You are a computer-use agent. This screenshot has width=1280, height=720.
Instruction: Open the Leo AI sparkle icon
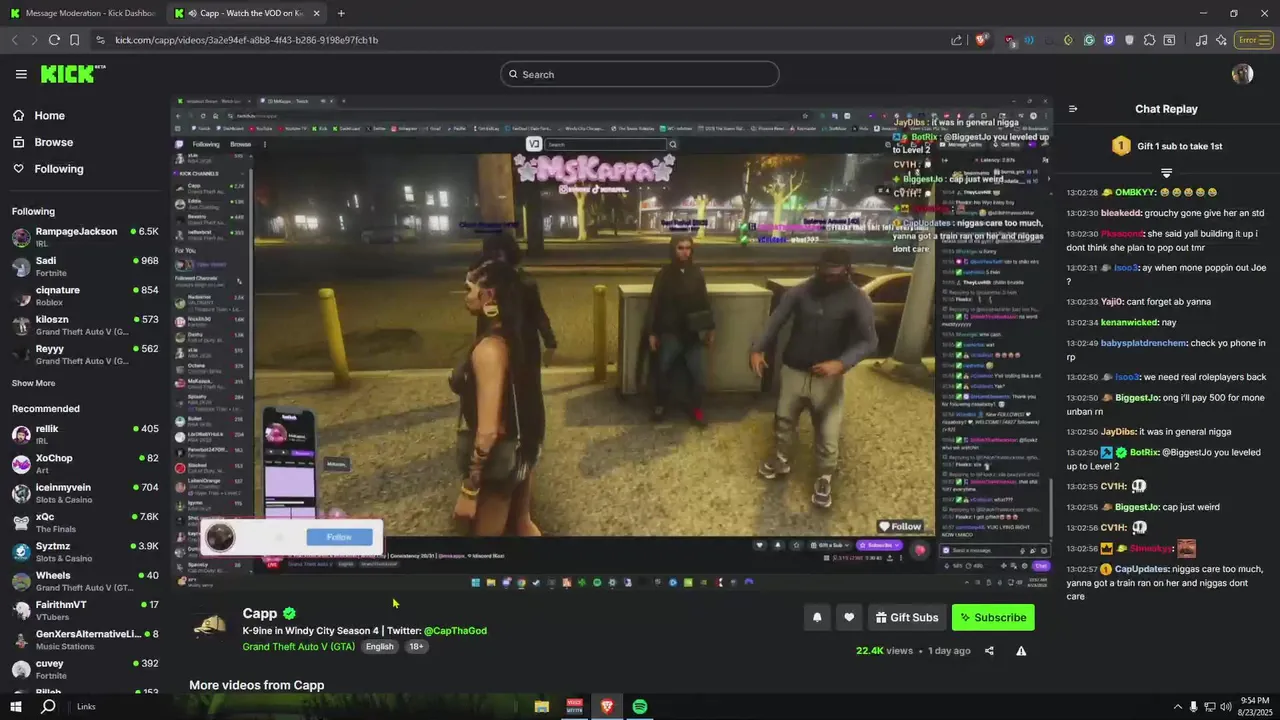point(1221,40)
